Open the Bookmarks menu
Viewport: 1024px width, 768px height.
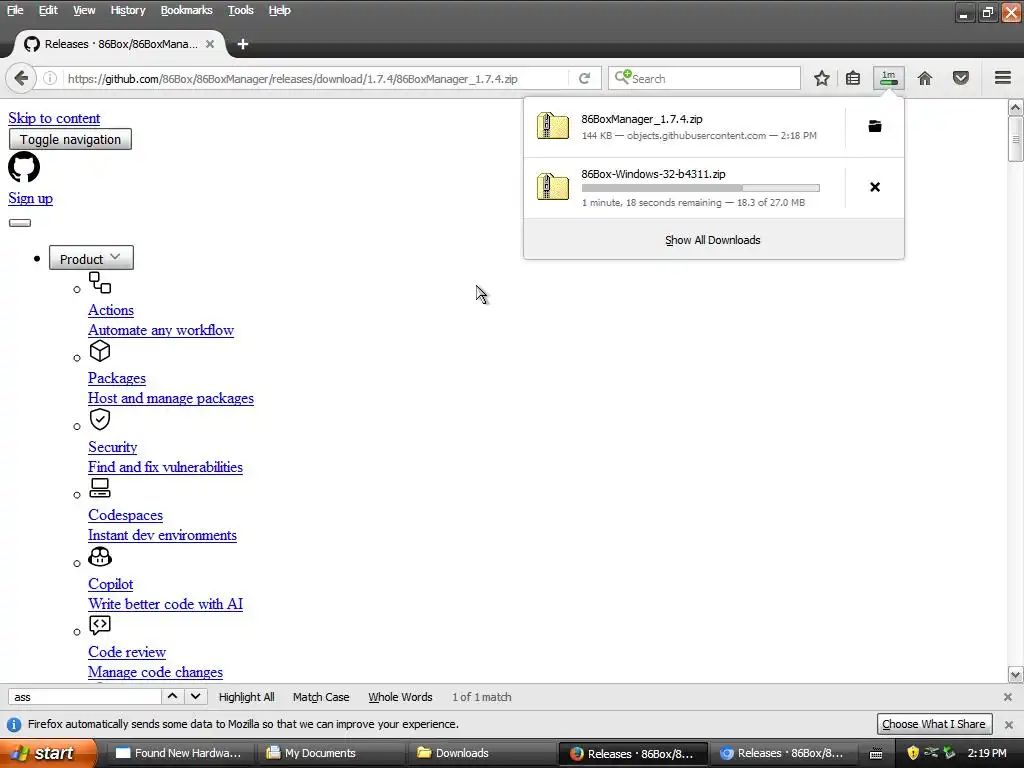[186, 10]
